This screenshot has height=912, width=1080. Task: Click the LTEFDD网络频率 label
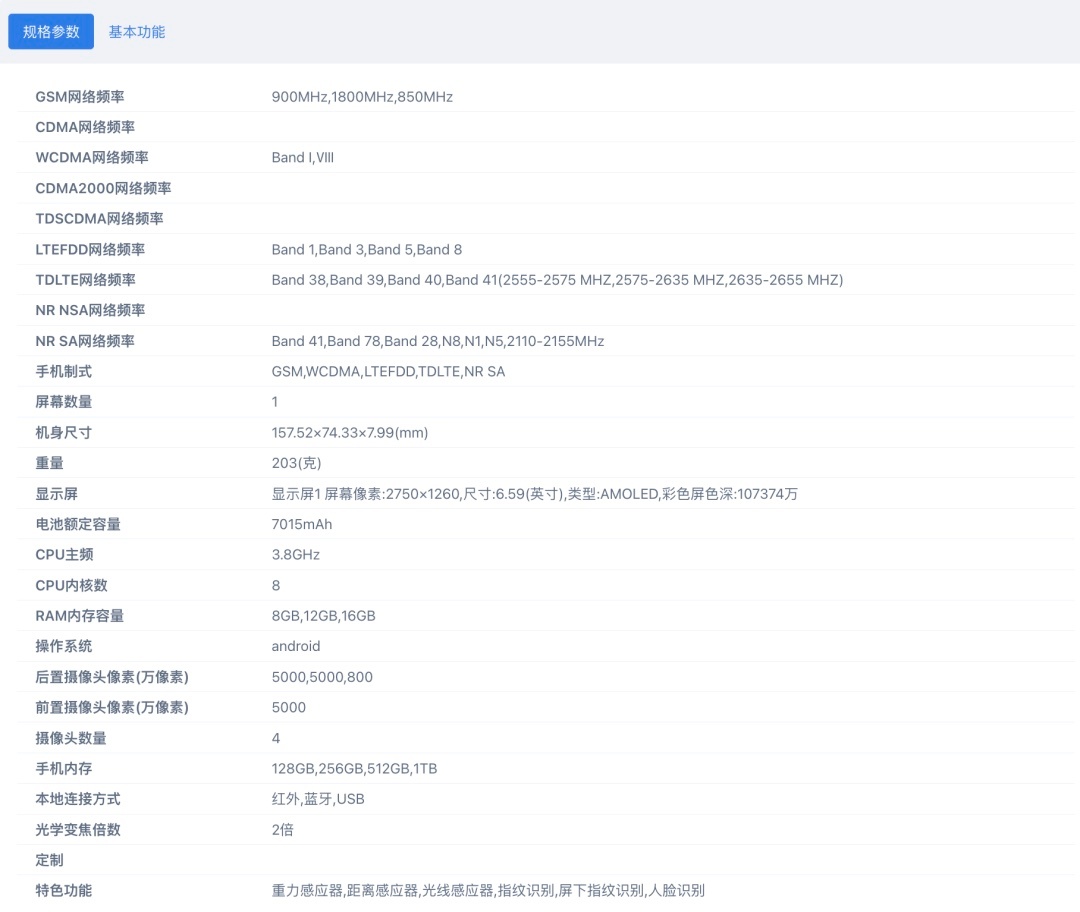tap(90, 249)
